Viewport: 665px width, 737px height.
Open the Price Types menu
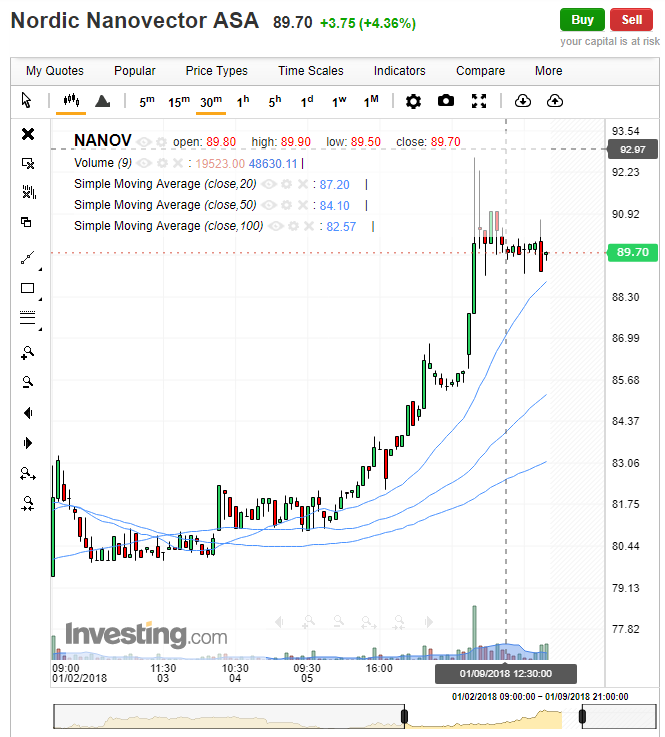click(x=216, y=71)
